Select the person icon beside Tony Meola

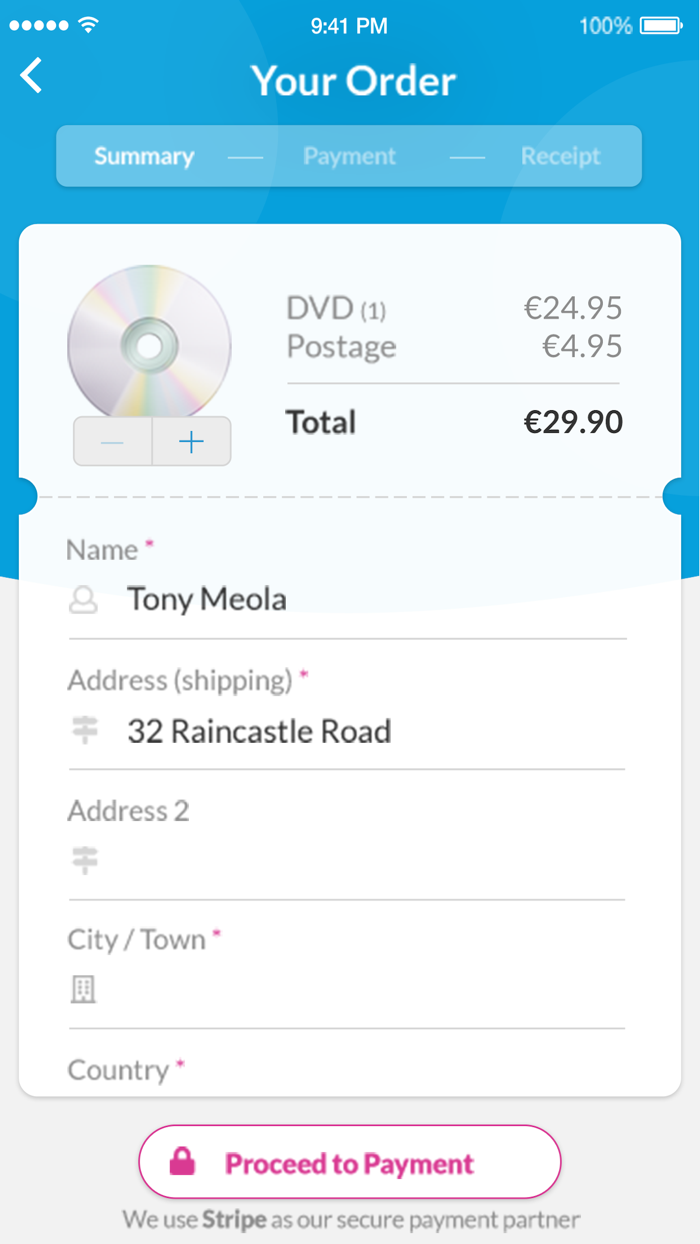coord(85,598)
